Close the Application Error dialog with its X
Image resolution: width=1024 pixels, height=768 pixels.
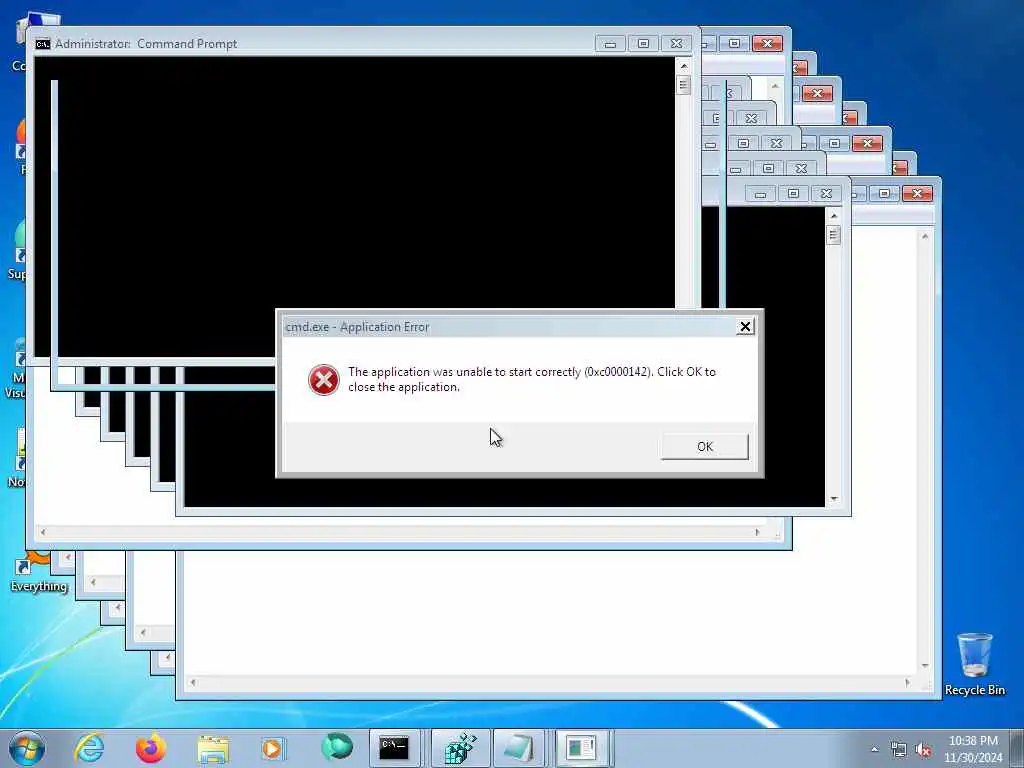745,327
